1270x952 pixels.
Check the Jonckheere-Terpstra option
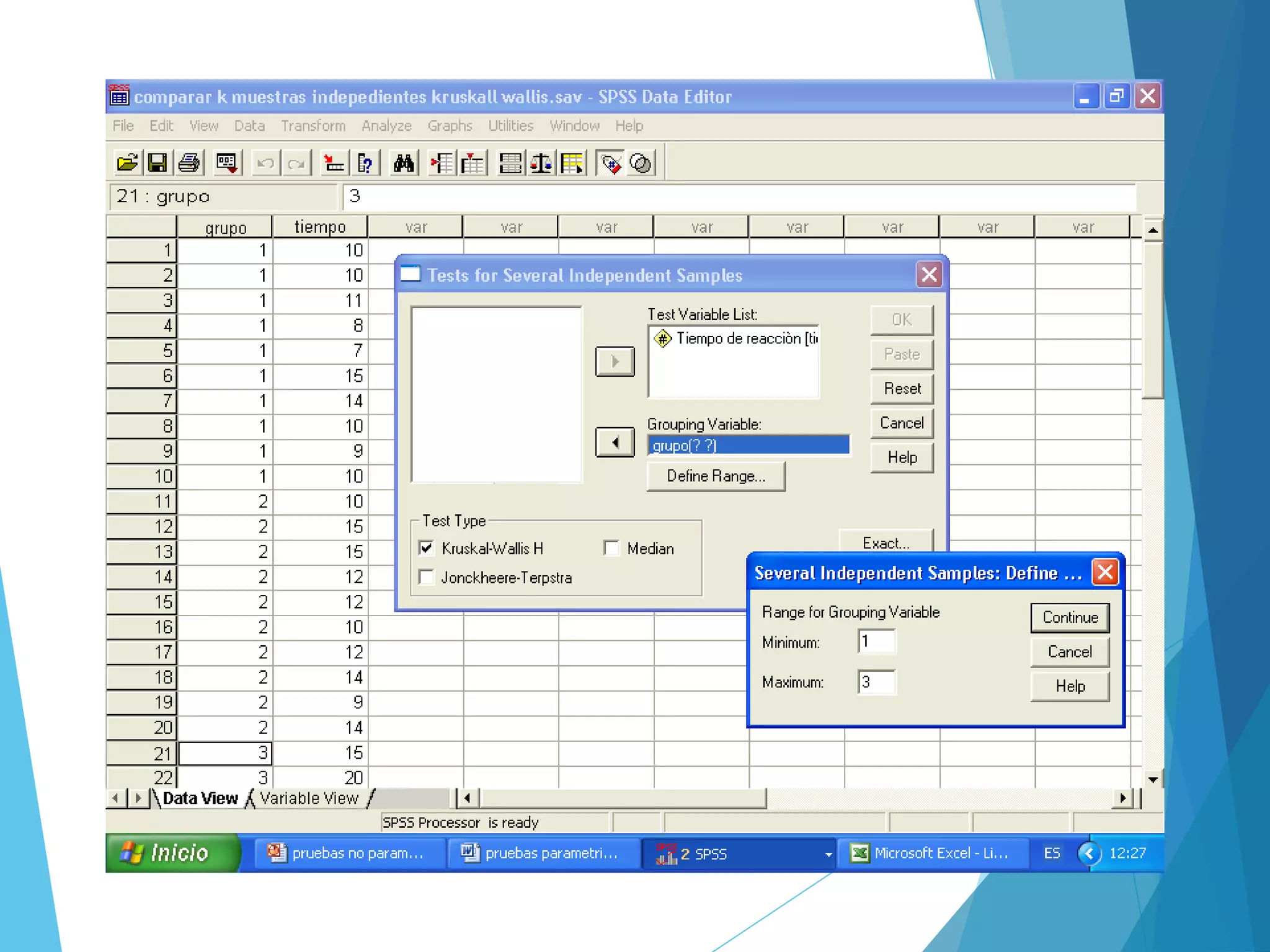[427, 577]
